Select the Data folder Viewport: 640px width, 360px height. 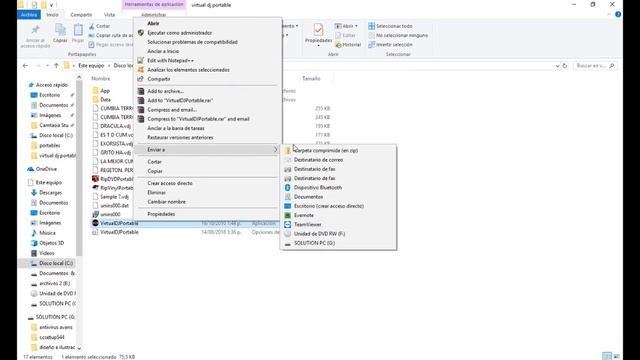coord(105,100)
